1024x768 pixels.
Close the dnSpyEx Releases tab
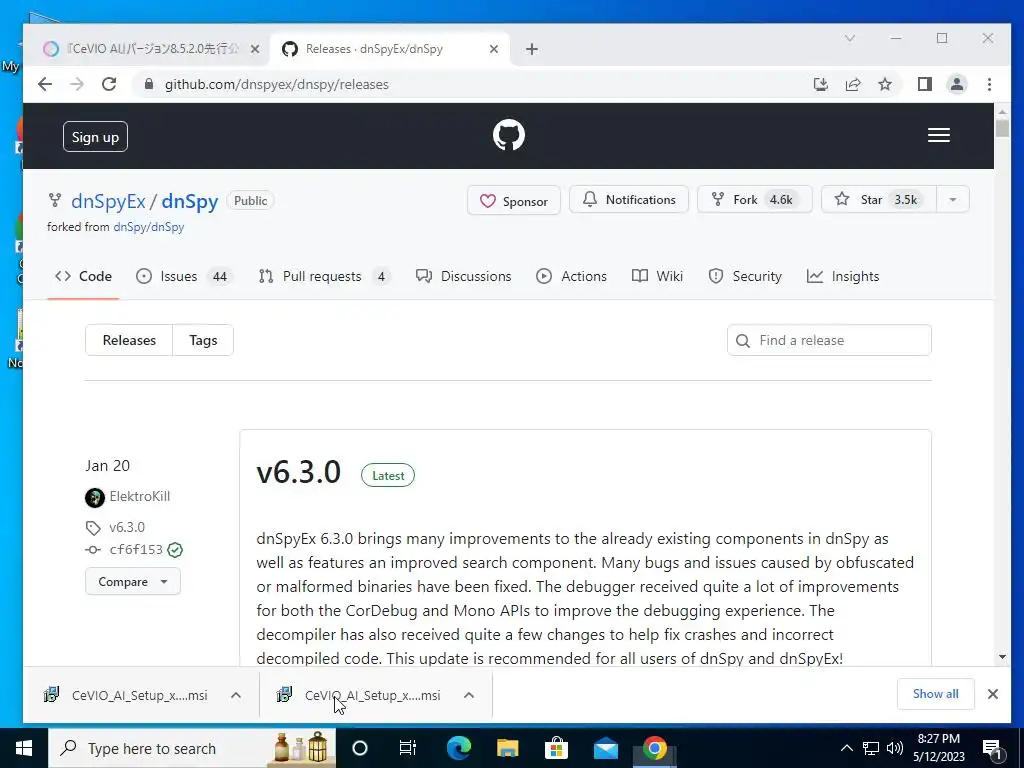point(494,49)
